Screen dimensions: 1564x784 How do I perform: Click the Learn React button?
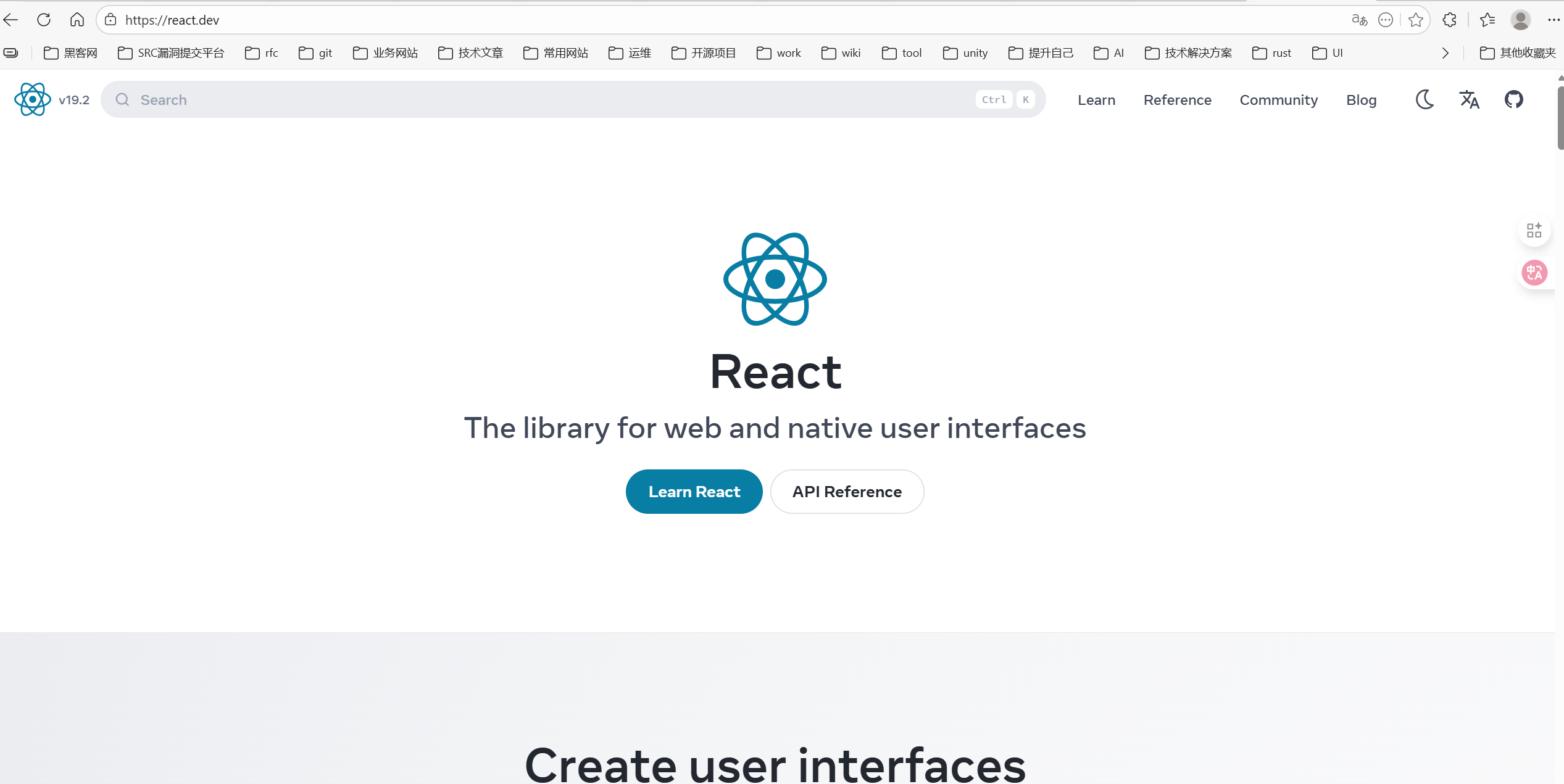694,492
